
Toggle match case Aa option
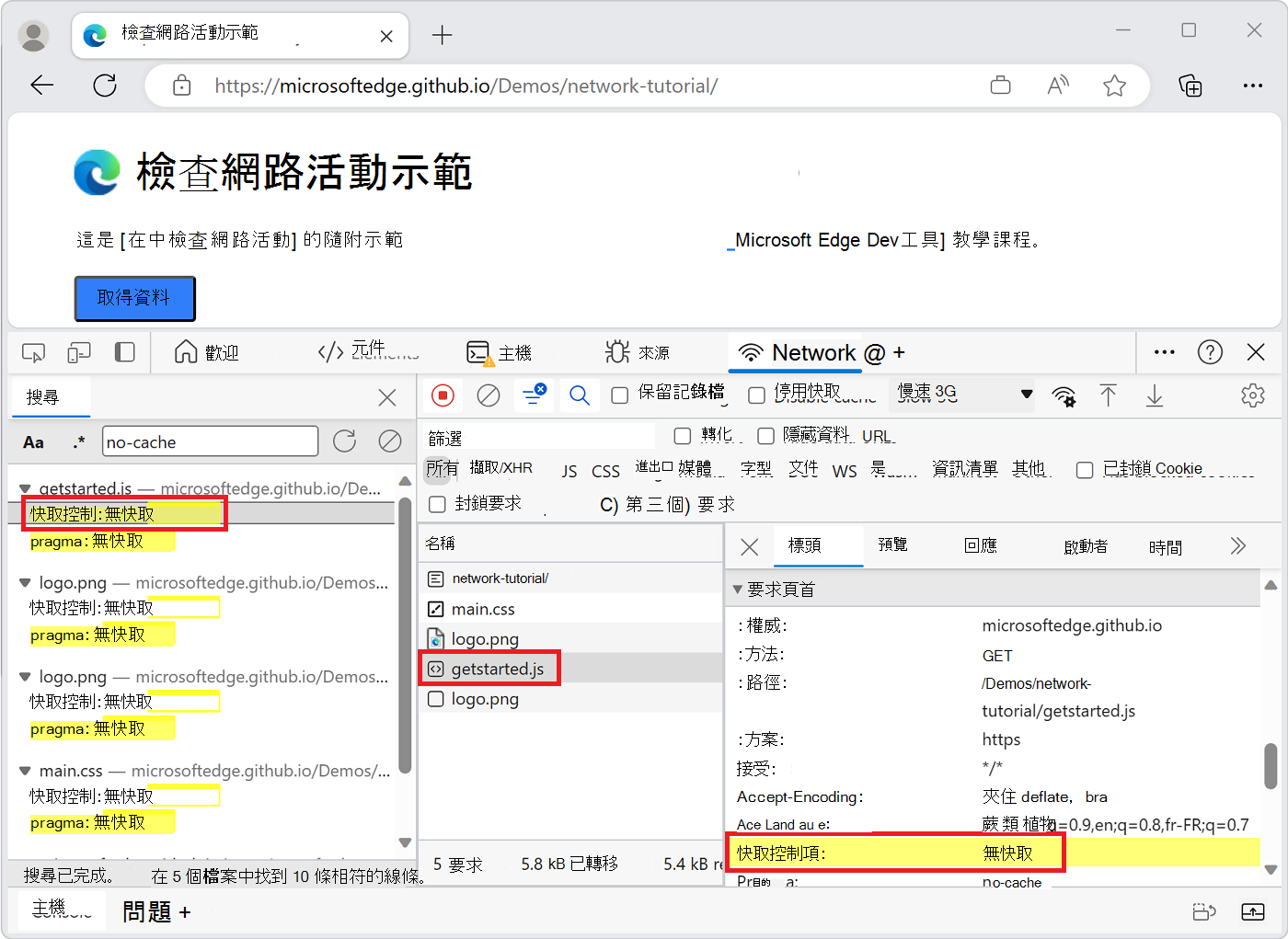pos(34,442)
